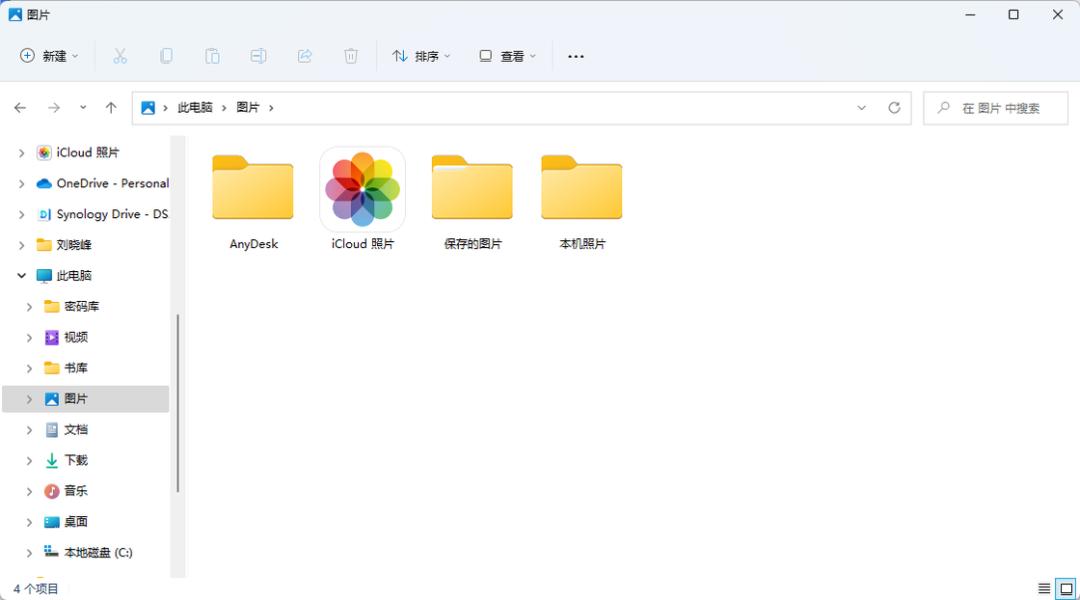This screenshot has height=600, width=1080.
Task: Select 音乐 in the sidebar
Action: tap(76, 491)
